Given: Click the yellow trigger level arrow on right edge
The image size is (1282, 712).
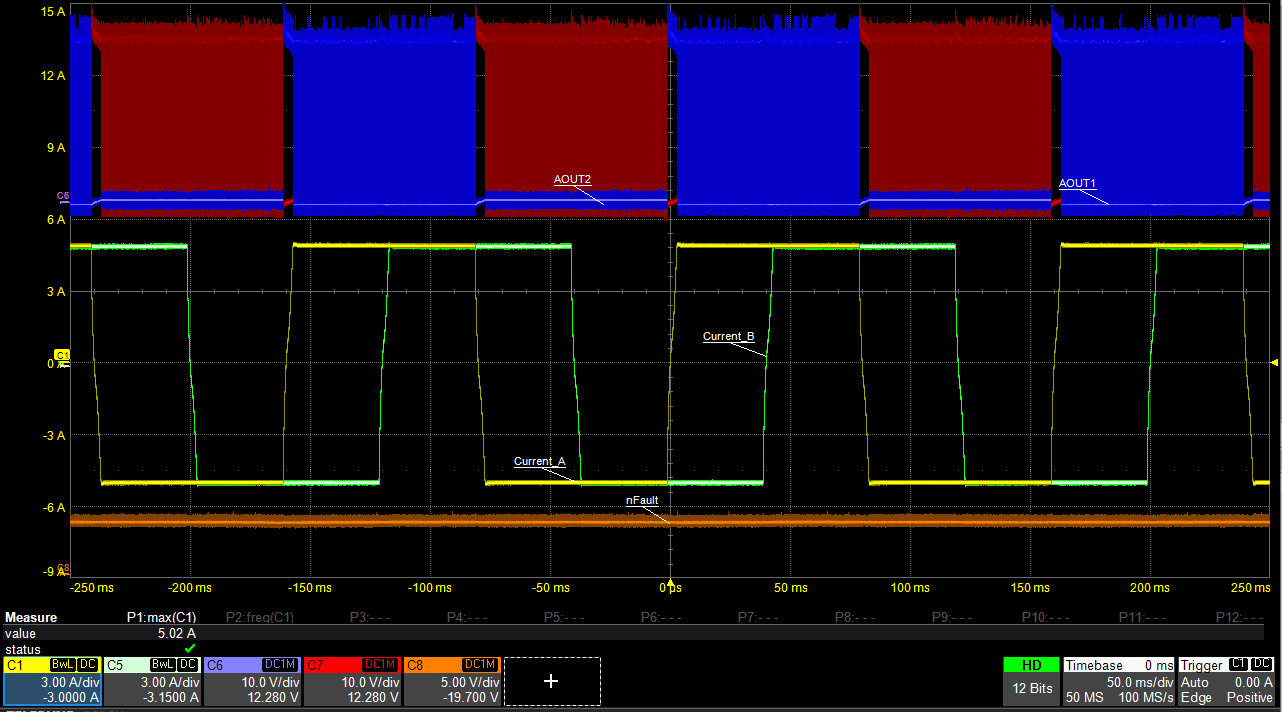Looking at the screenshot, I should [1275, 364].
